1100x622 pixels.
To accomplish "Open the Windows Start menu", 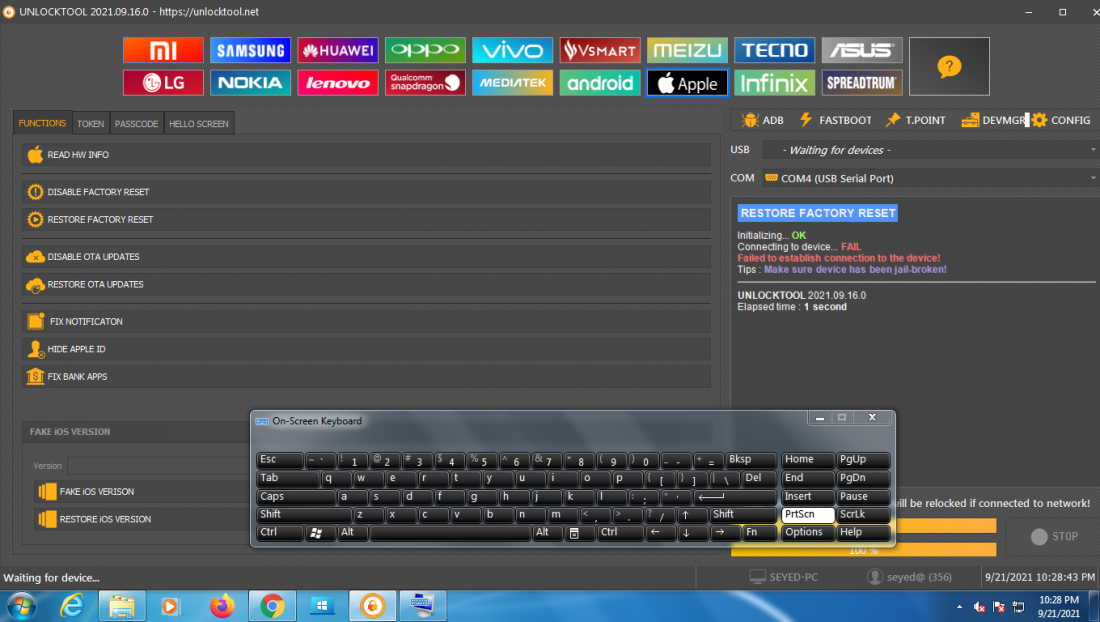I will pyautogui.click(x=21, y=606).
